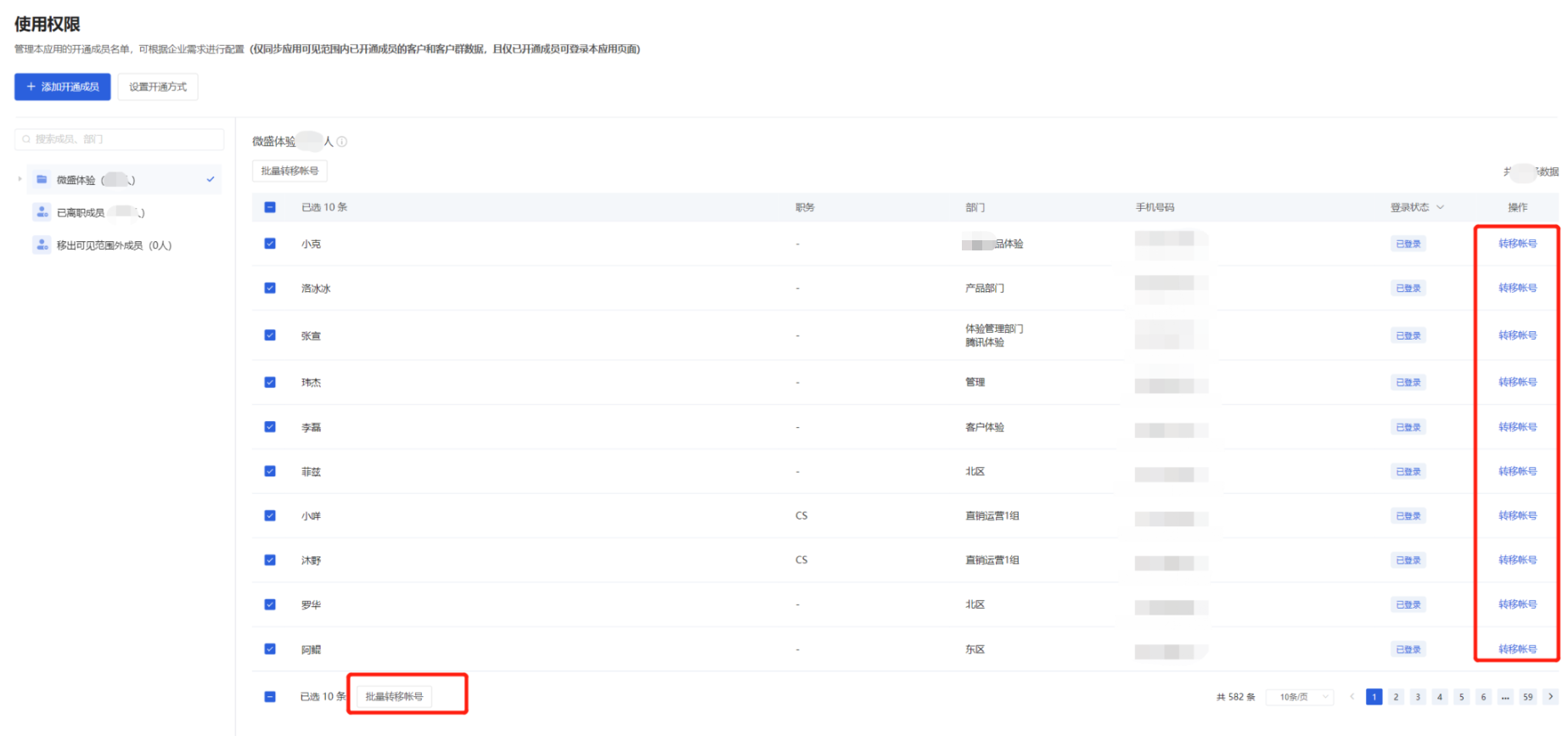The image size is (1568, 736).
Task: Click the info icon beside 微盛体验 member count
Action: click(x=342, y=142)
